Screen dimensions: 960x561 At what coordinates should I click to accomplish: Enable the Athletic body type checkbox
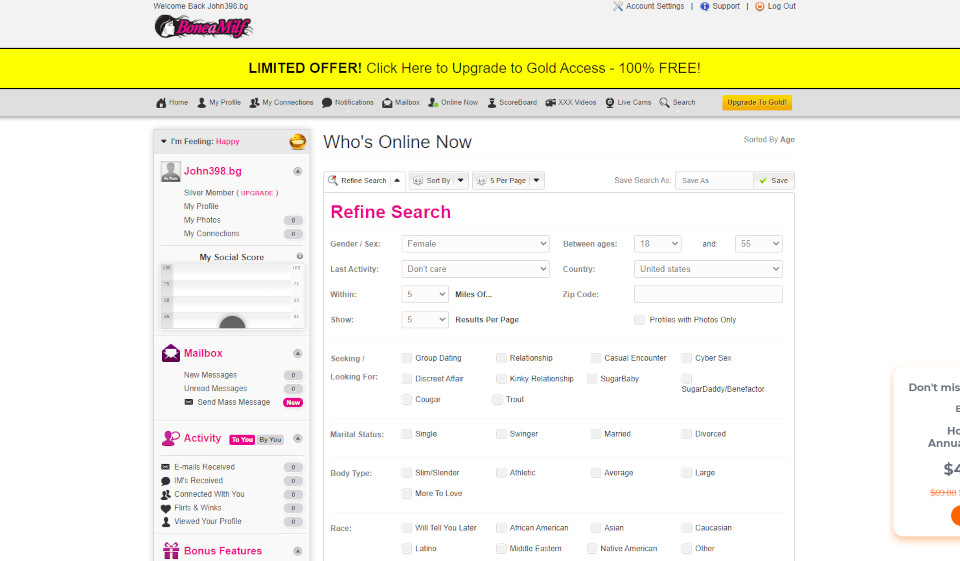point(501,473)
